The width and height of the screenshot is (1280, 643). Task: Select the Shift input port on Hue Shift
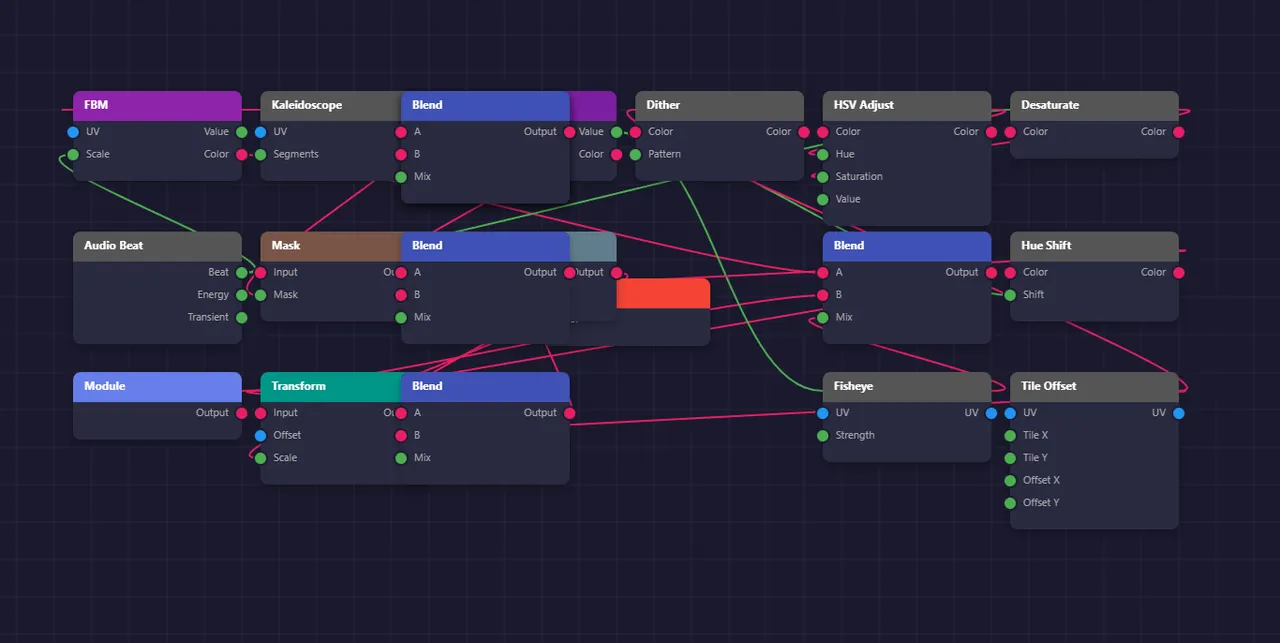pyautogui.click(x=1010, y=295)
